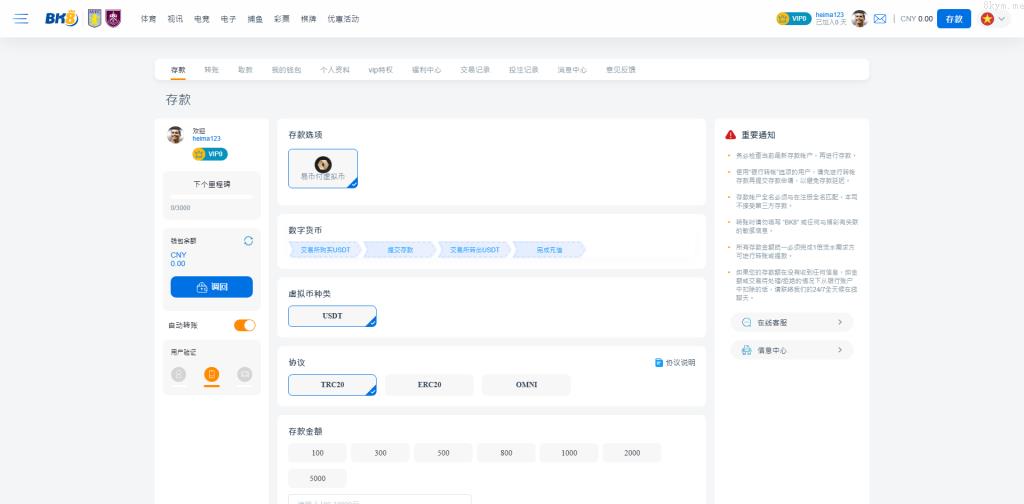Click the BK8 logo

point(61,18)
